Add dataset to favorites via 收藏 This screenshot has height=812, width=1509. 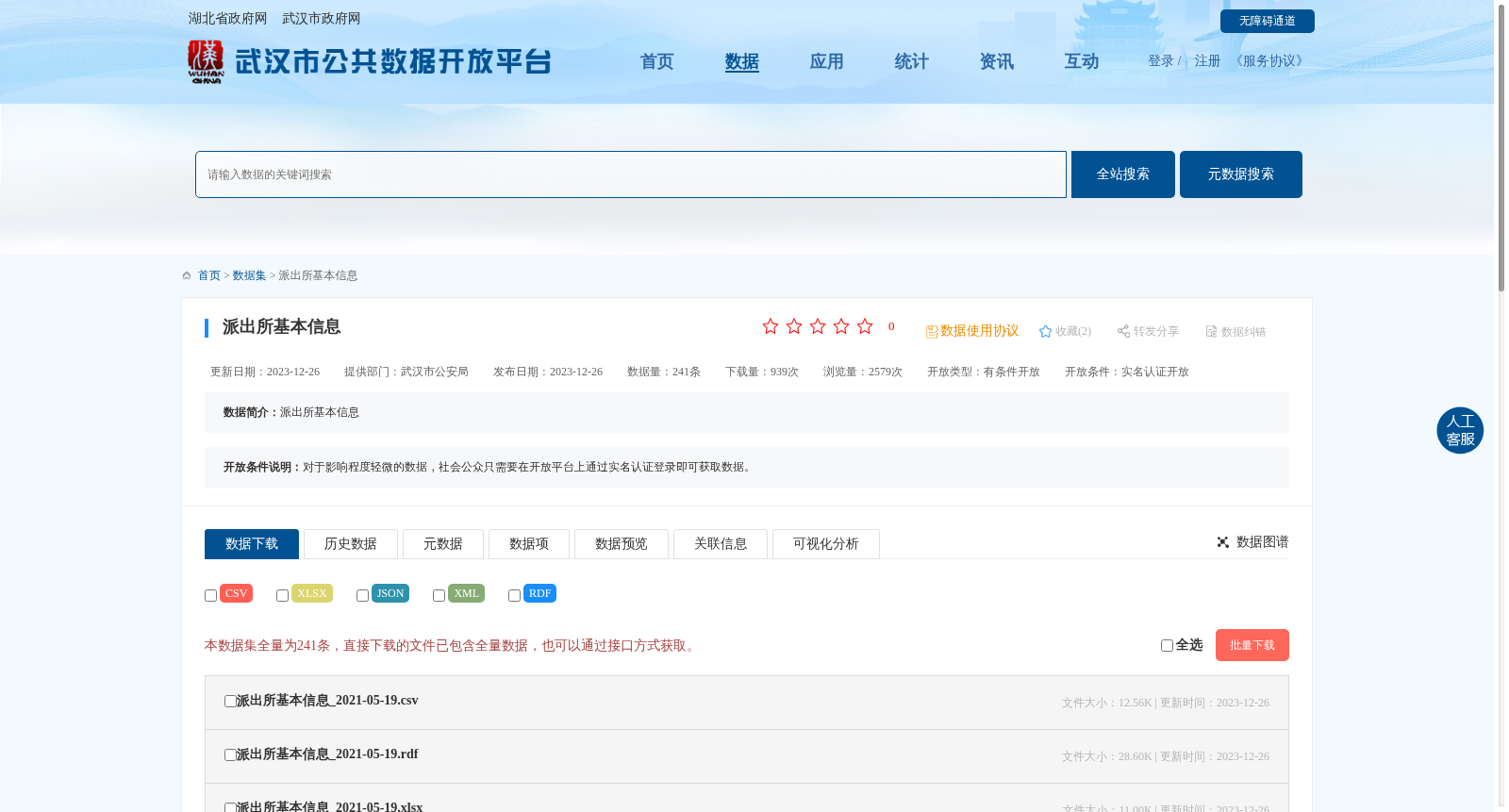point(1065,331)
